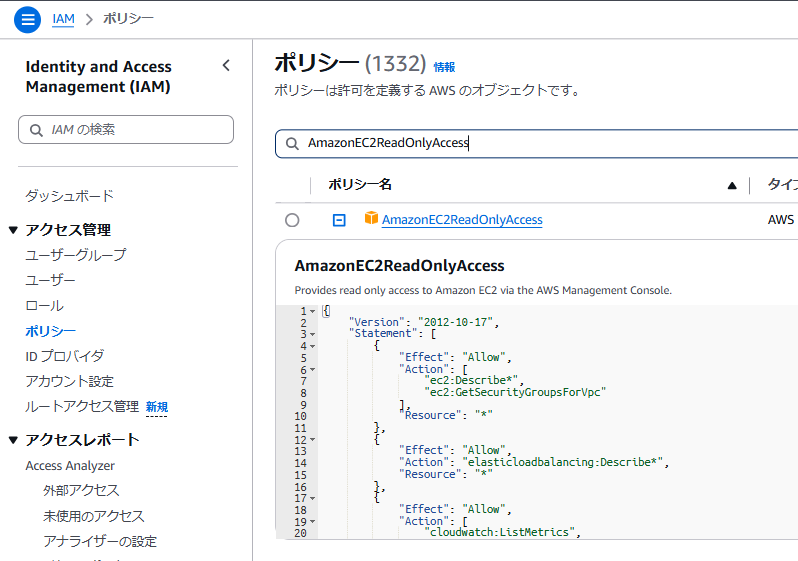Viewport: 798px width, 561px height.
Task: Click the magnifier icon in policy filter
Action: [x=292, y=144]
